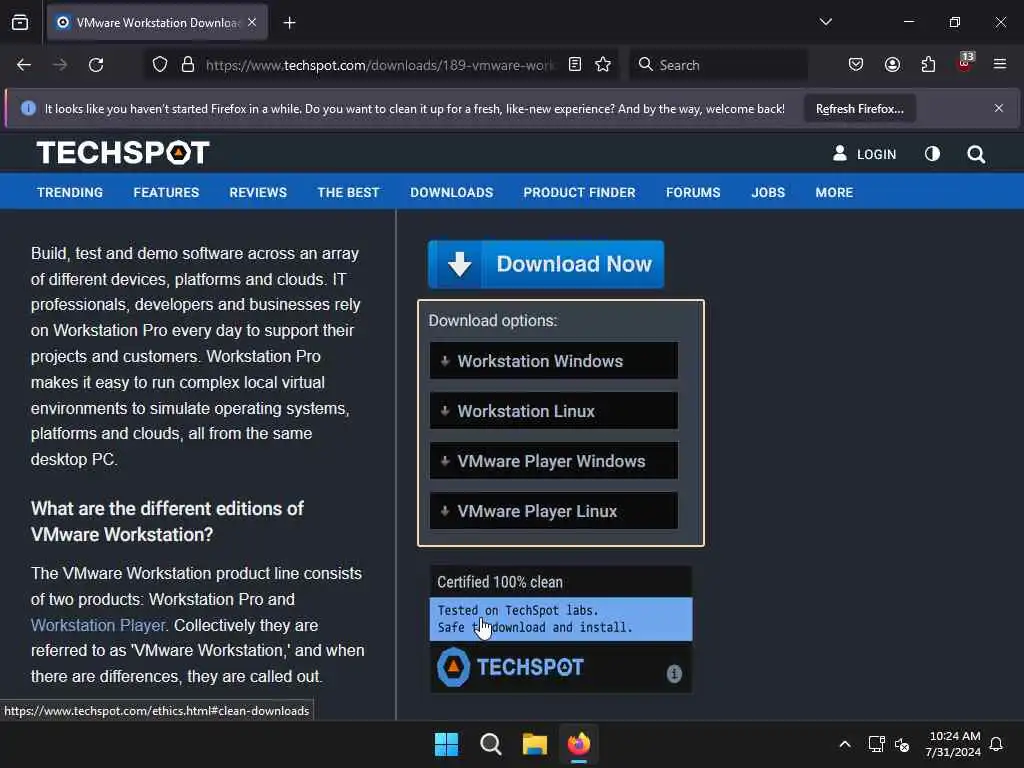The image size is (1024, 768).
Task: Open taskbar Search
Action: [490, 744]
